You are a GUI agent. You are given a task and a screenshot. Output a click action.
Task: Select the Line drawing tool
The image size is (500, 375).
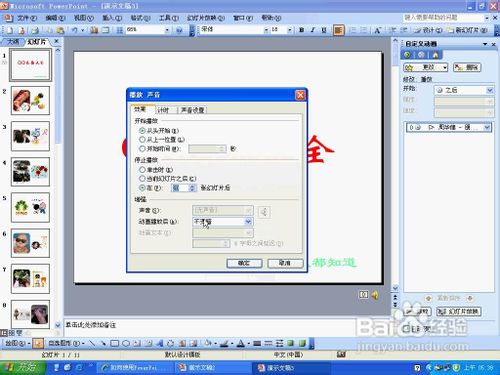[x=92, y=343]
